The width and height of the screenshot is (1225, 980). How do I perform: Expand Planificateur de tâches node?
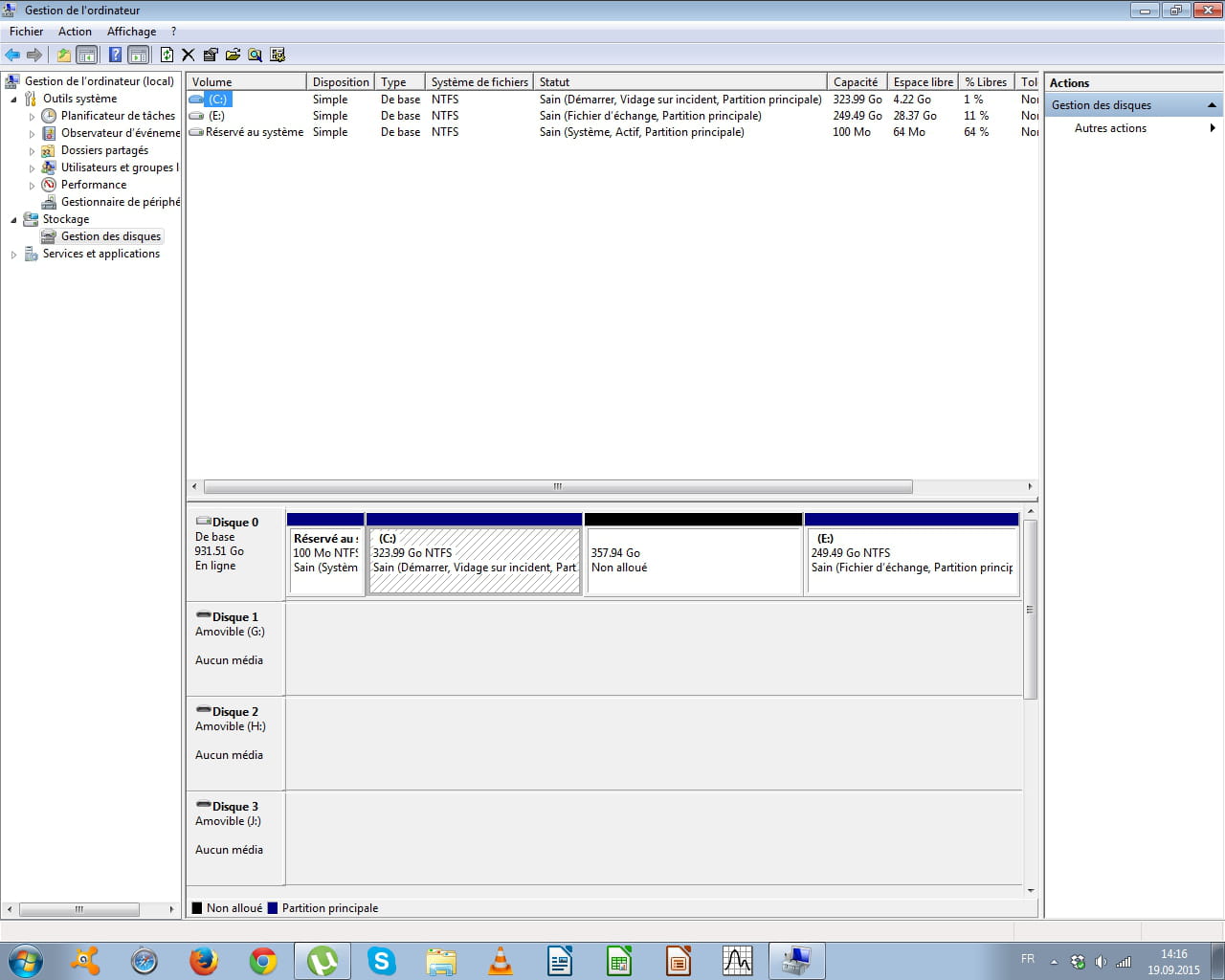32,117
